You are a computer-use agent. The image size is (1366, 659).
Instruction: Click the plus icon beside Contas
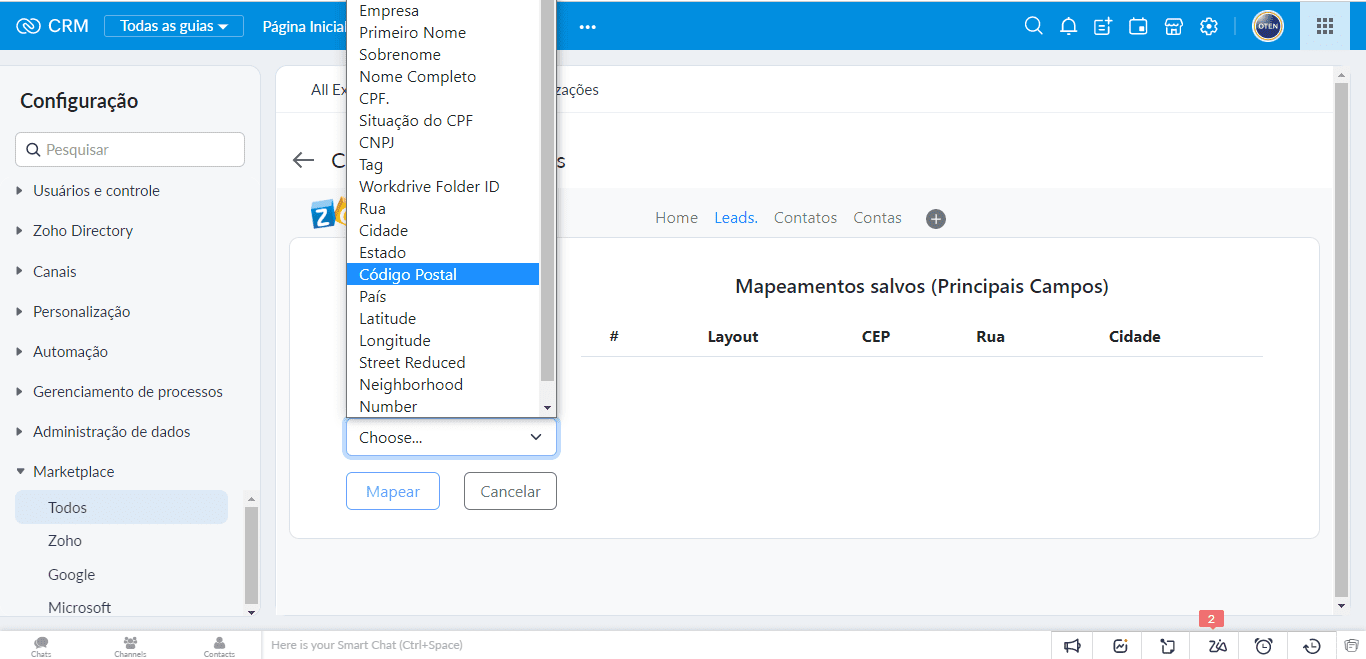(936, 219)
